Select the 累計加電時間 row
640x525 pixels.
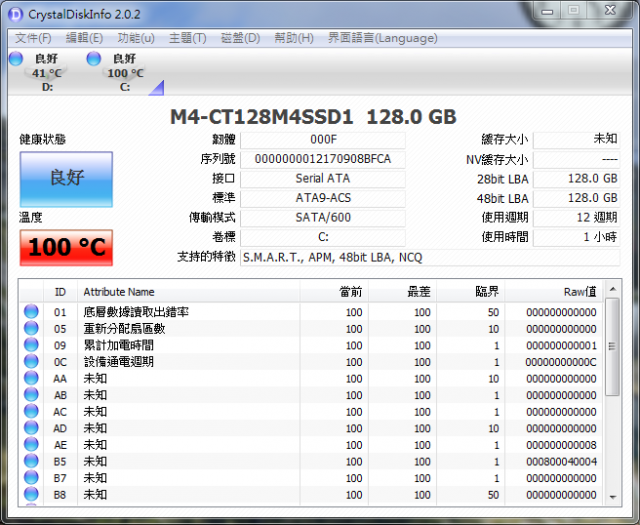click(x=311, y=345)
